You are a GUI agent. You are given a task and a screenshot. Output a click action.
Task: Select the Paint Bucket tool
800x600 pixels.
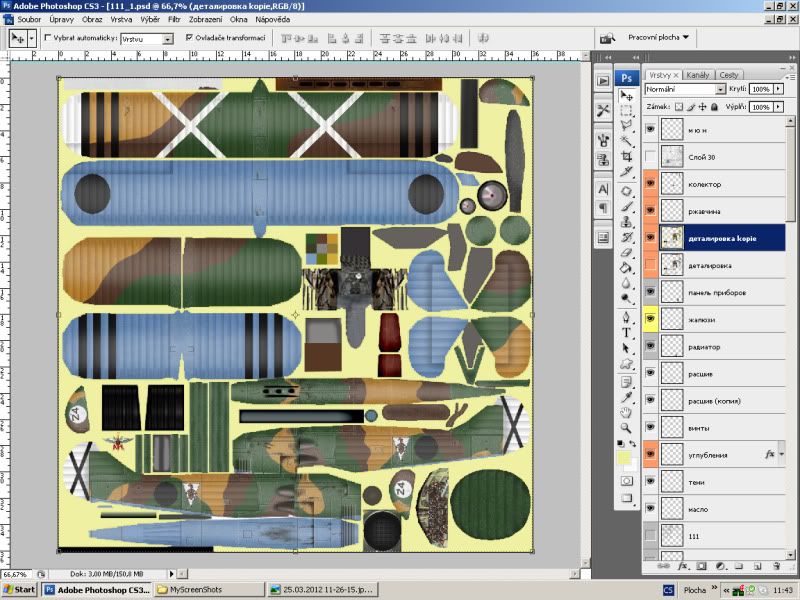[x=627, y=268]
